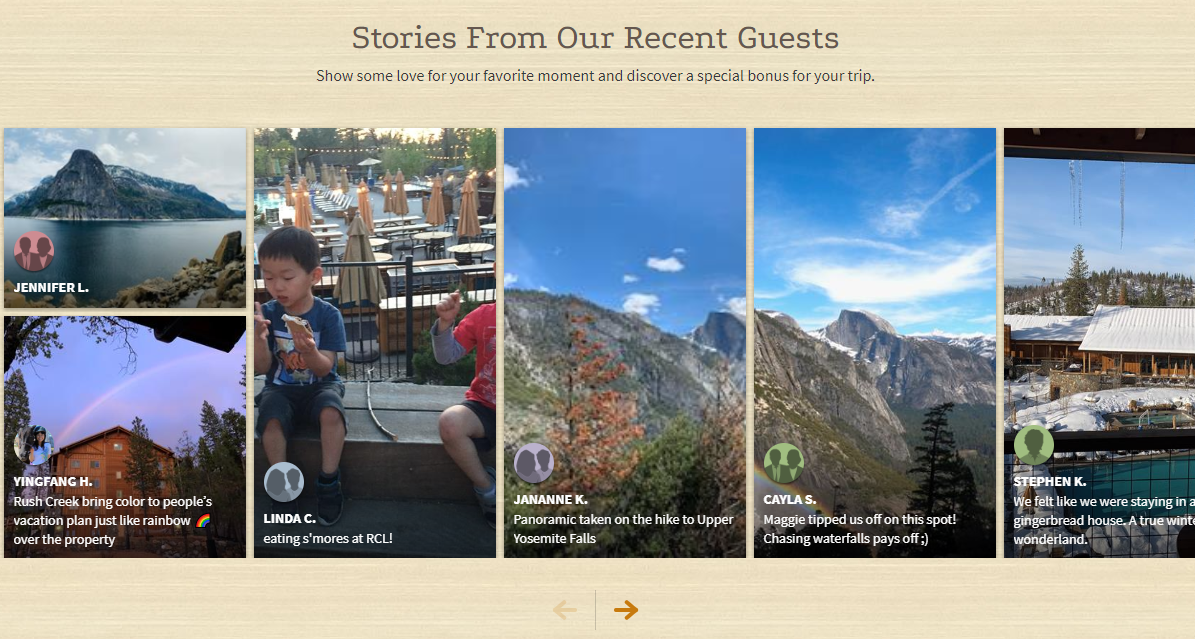Click the caption 'eating s'mores at RCL!'
1195x639 pixels.
click(x=328, y=538)
